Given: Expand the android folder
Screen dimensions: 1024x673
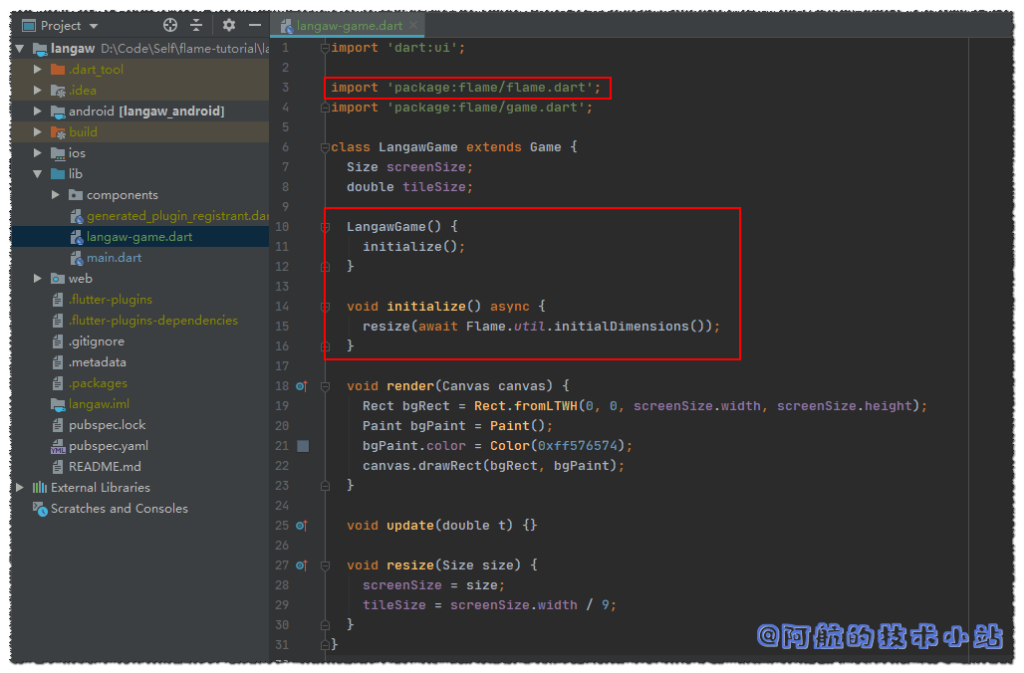Looking at the screenshot, I should pos(38,111).
